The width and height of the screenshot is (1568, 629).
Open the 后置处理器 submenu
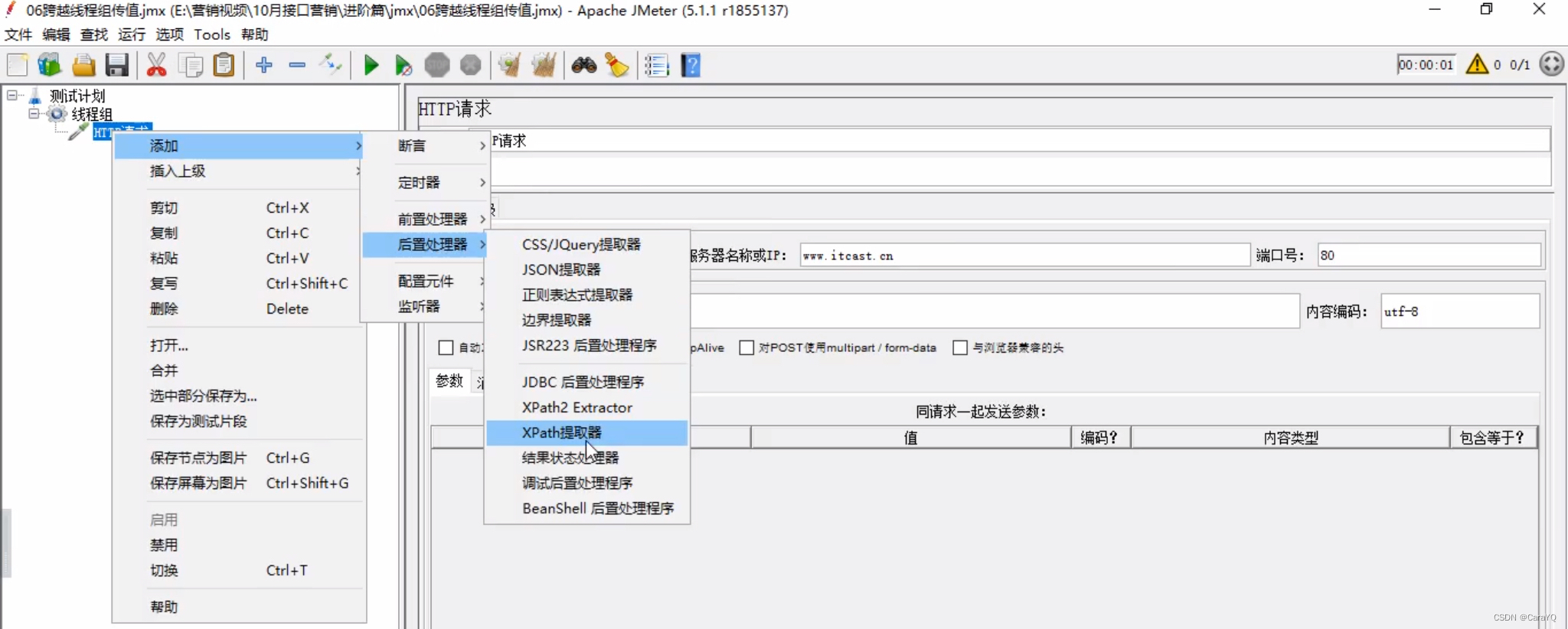[x=425, y=244]
